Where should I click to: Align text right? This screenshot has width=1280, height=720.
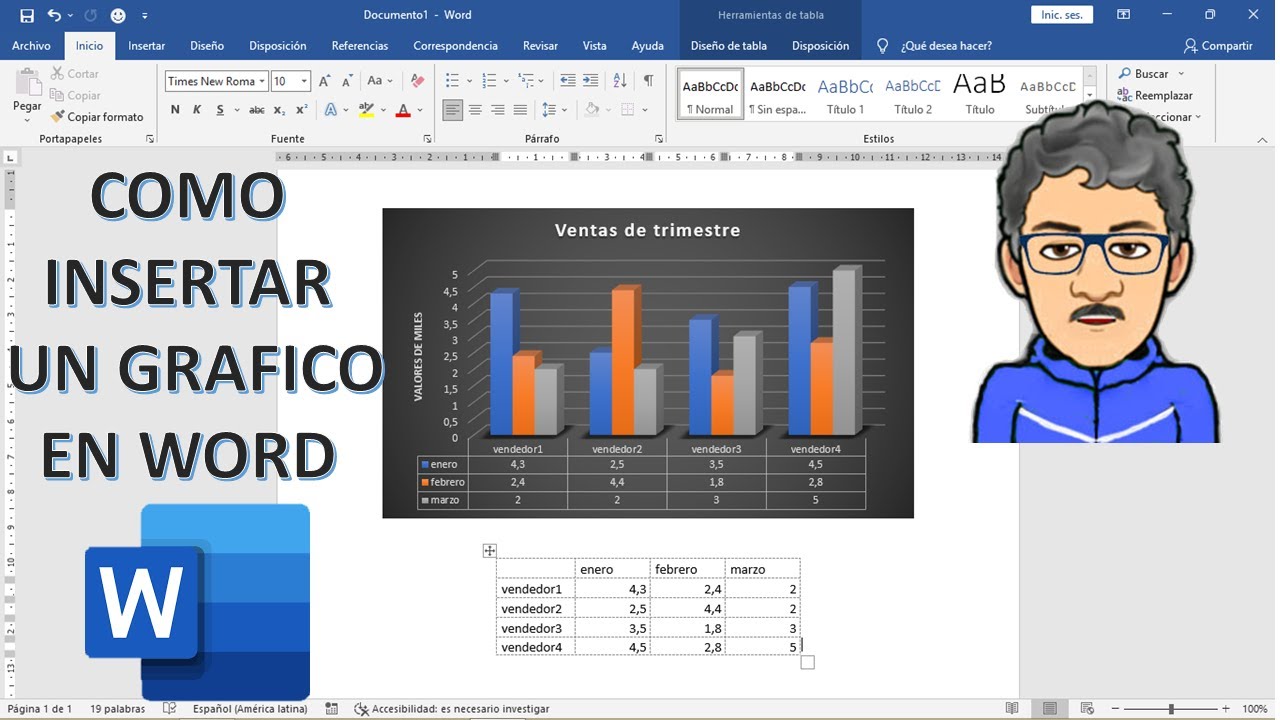[x=498, y=110]
